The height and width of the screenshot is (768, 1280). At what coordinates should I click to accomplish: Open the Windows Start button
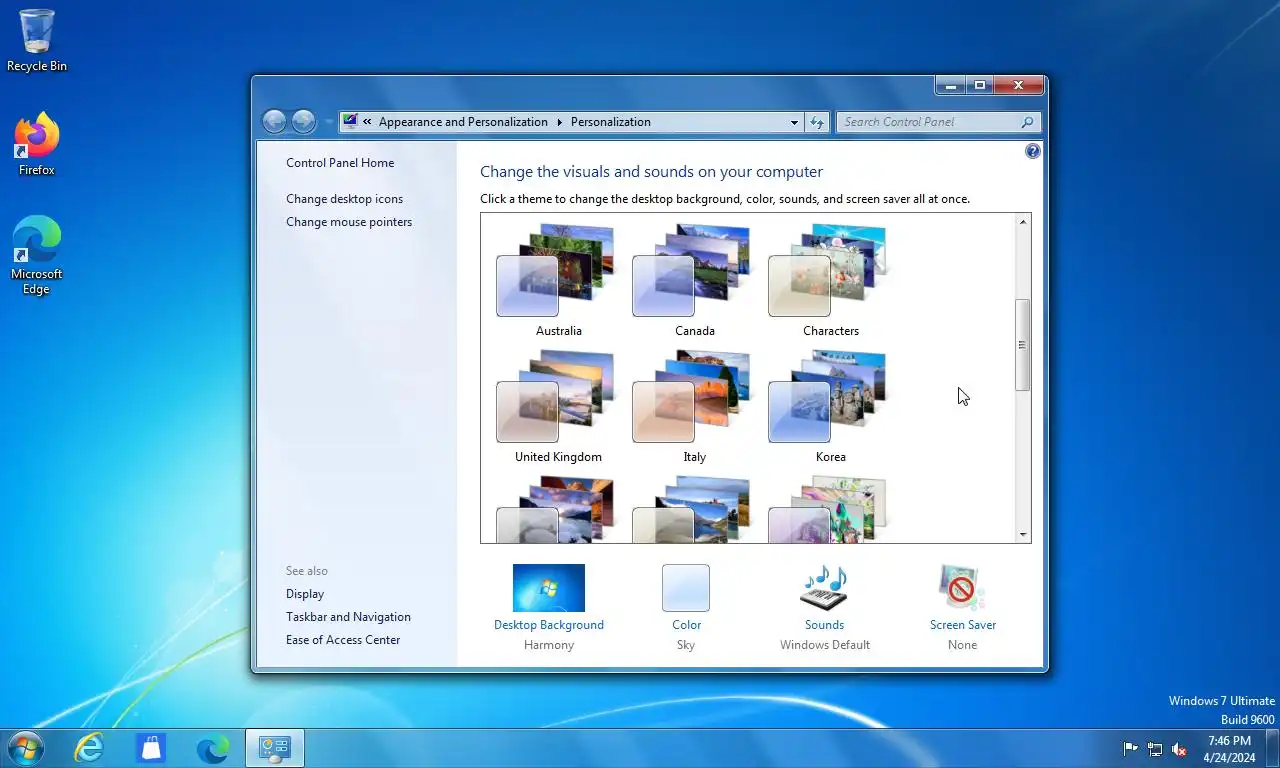[x=24, y=748]
